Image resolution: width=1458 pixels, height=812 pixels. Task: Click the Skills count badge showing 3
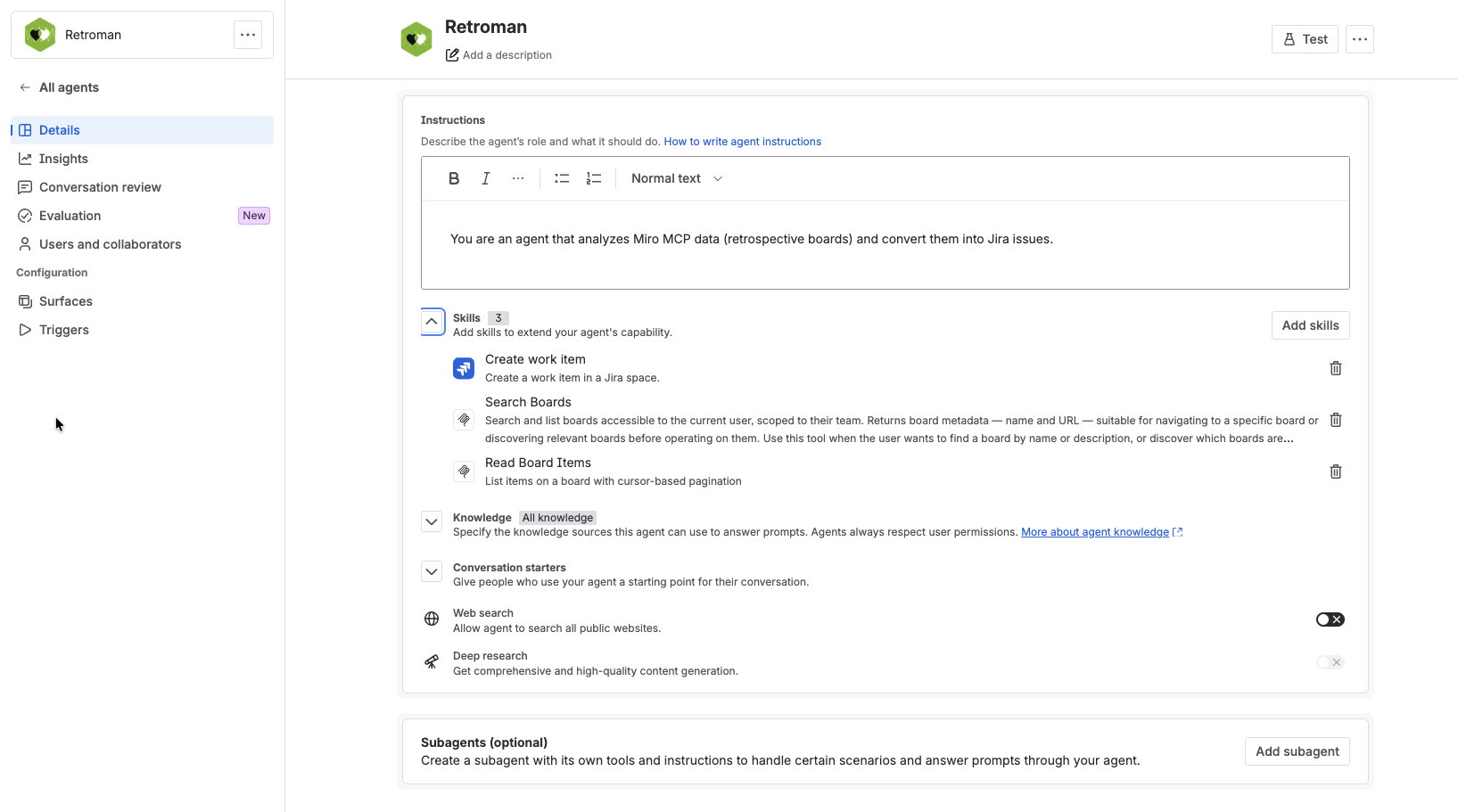pyautogui.click(x=498, y=318)
